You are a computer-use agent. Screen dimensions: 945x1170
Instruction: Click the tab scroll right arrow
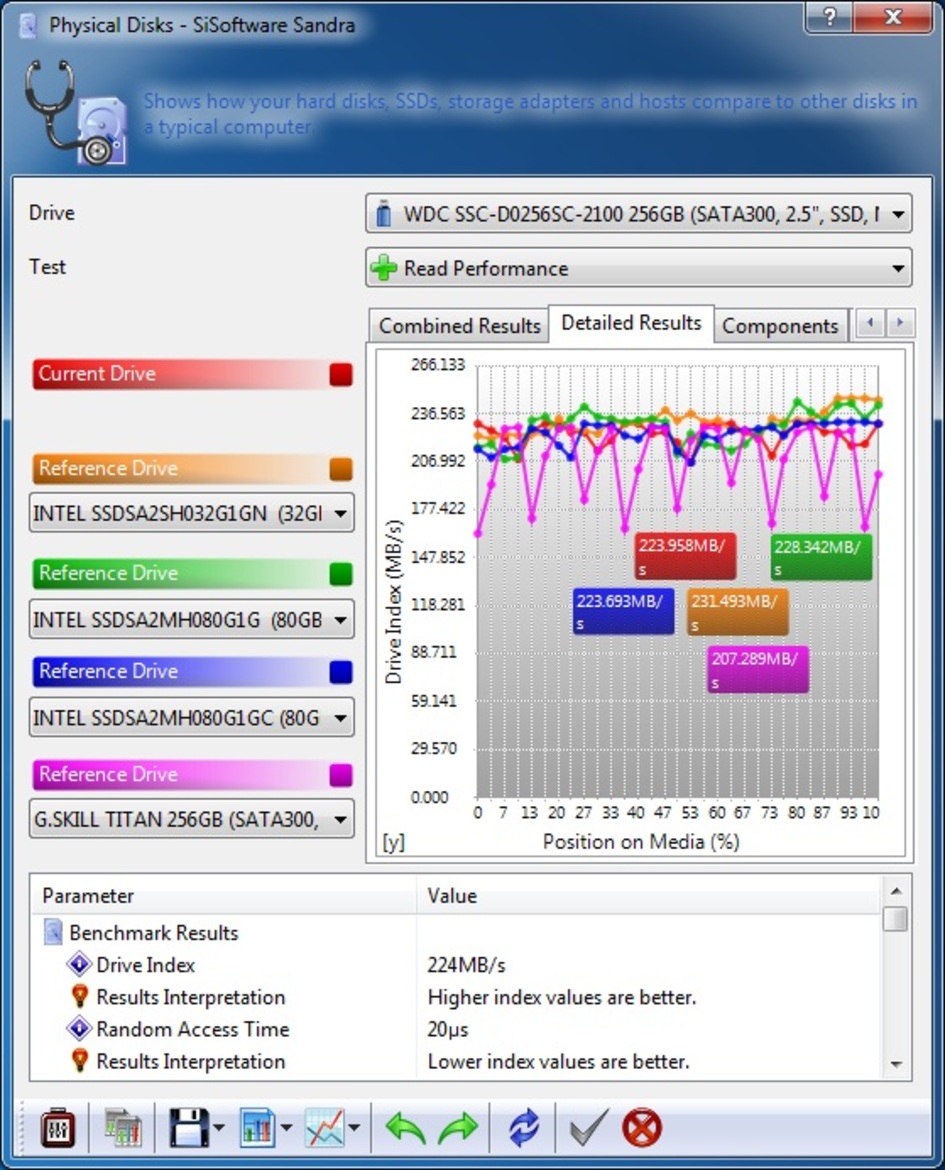[899, 323]
